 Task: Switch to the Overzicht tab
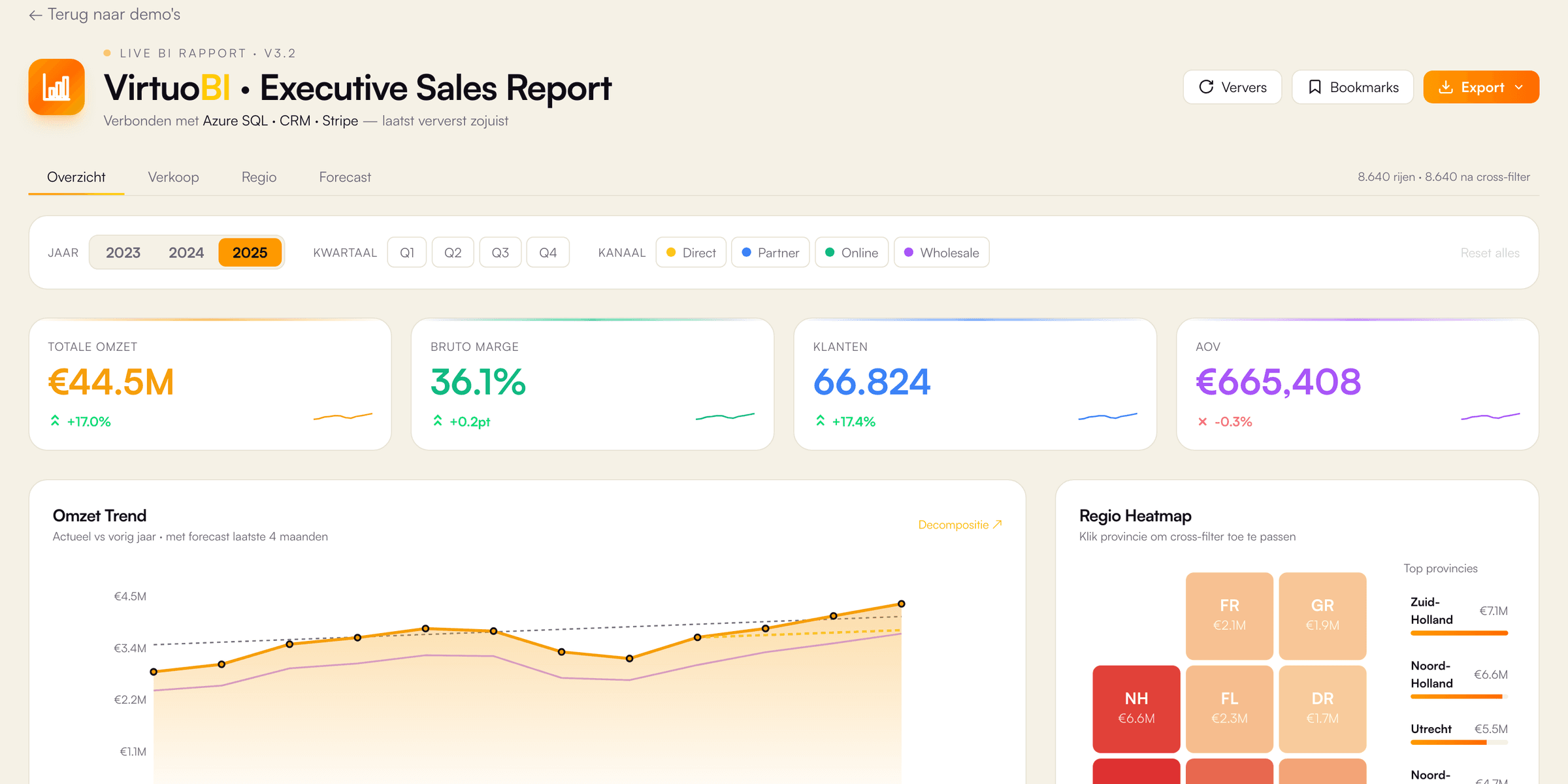click(x=76, y=177)
